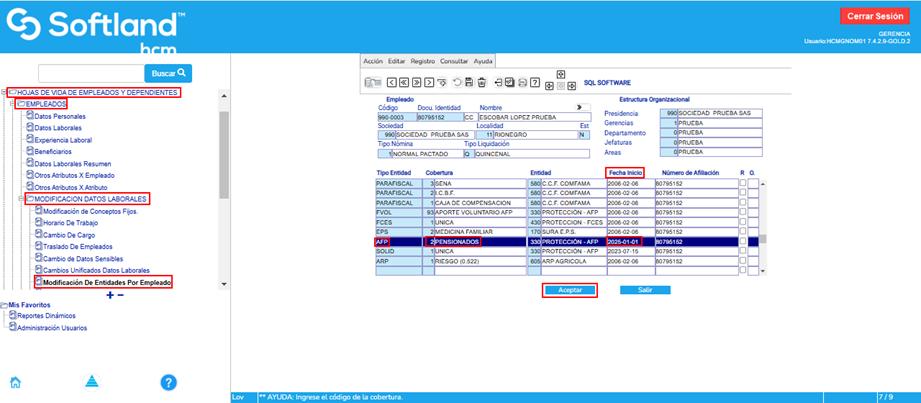Expand the Mis Favoritos tree node
Image resolution: width=921 pixels, height=403 pixels.
tap(4, 304)
